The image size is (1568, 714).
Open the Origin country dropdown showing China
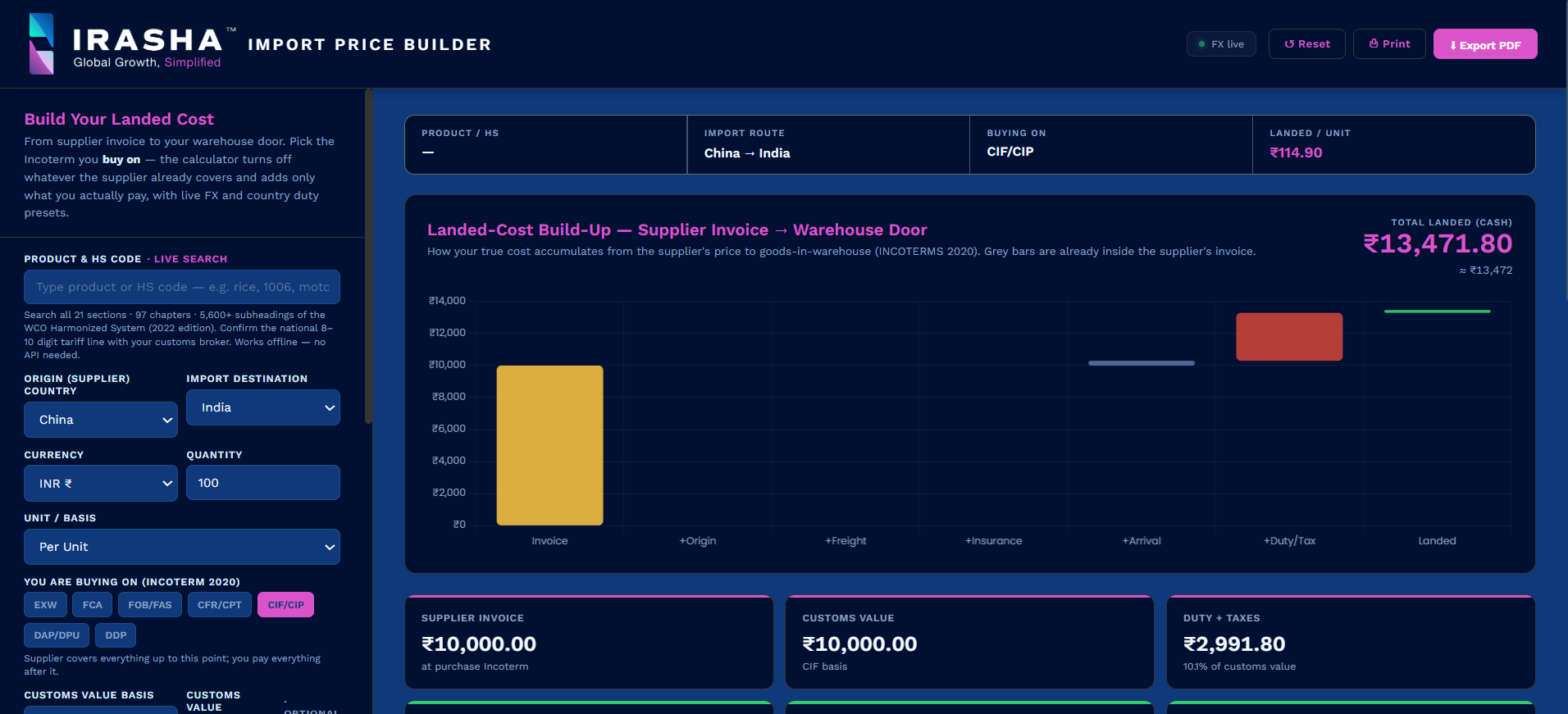pyautogui.click(x=101, y=420)
